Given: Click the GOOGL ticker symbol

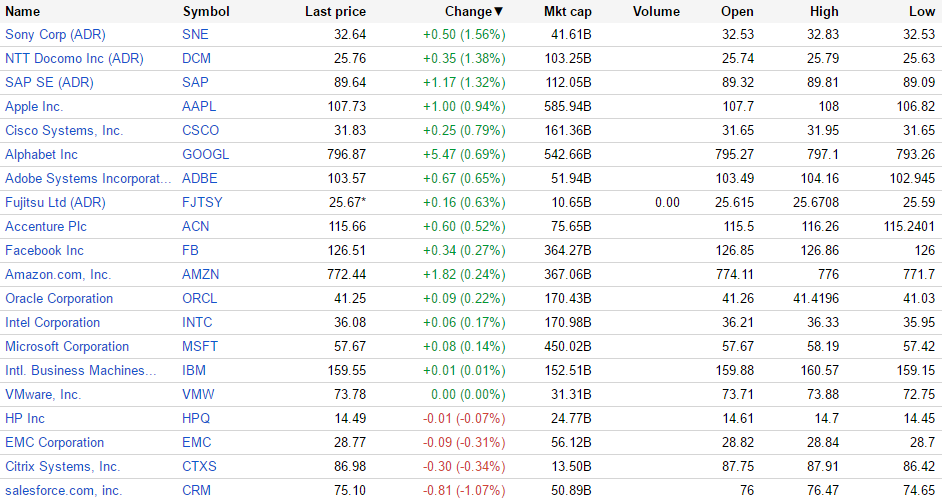Looking at the screenshot, I should pos(205,154).
